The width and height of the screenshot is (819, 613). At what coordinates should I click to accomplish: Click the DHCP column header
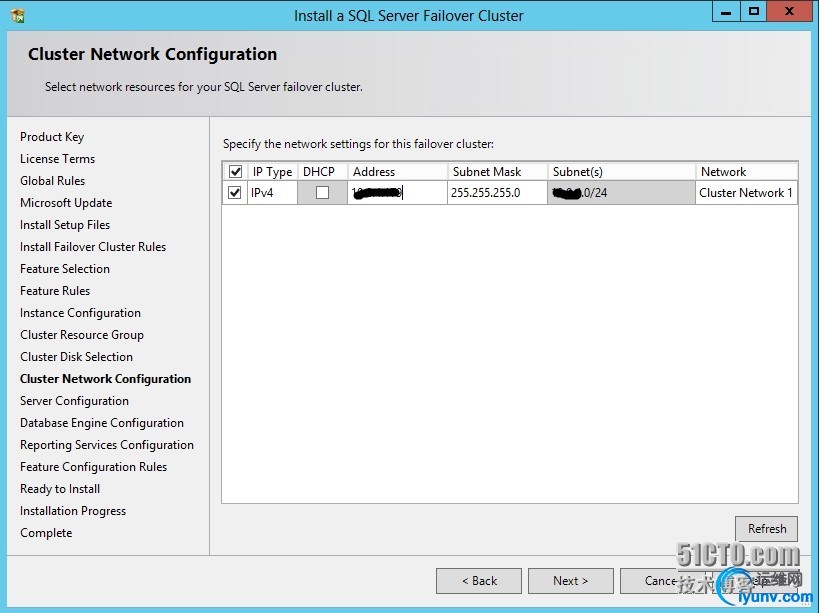[x=322, y=172]
